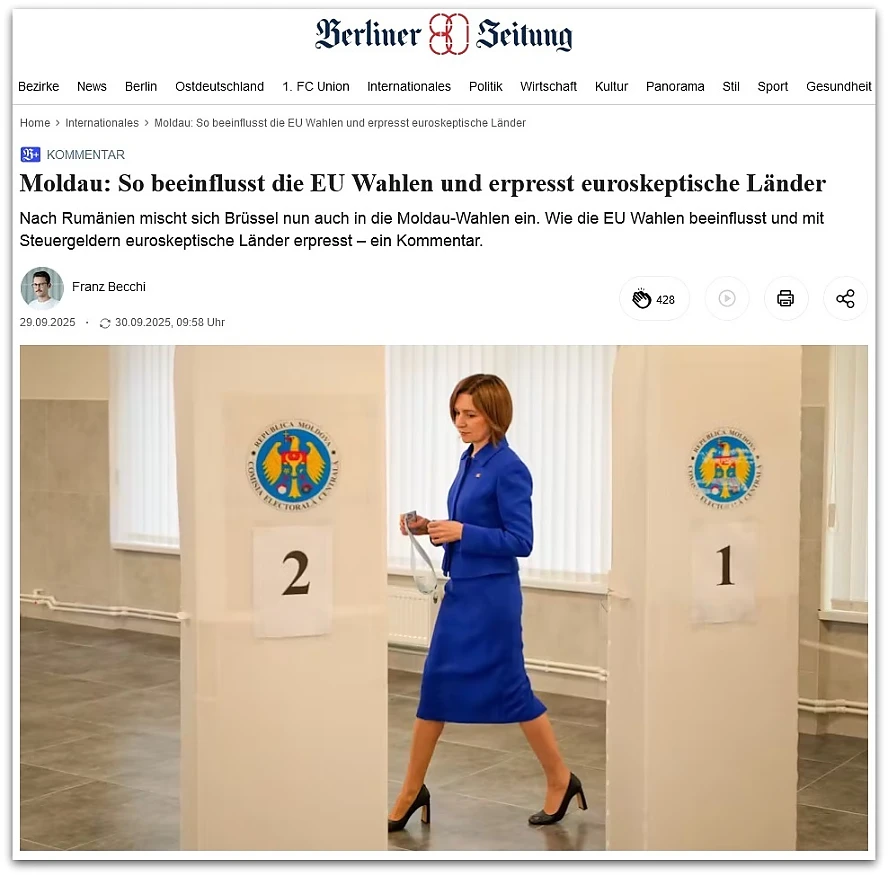Open author Franz Becchi's avatar photo
The image size is (888, 876).
point(42,288)
